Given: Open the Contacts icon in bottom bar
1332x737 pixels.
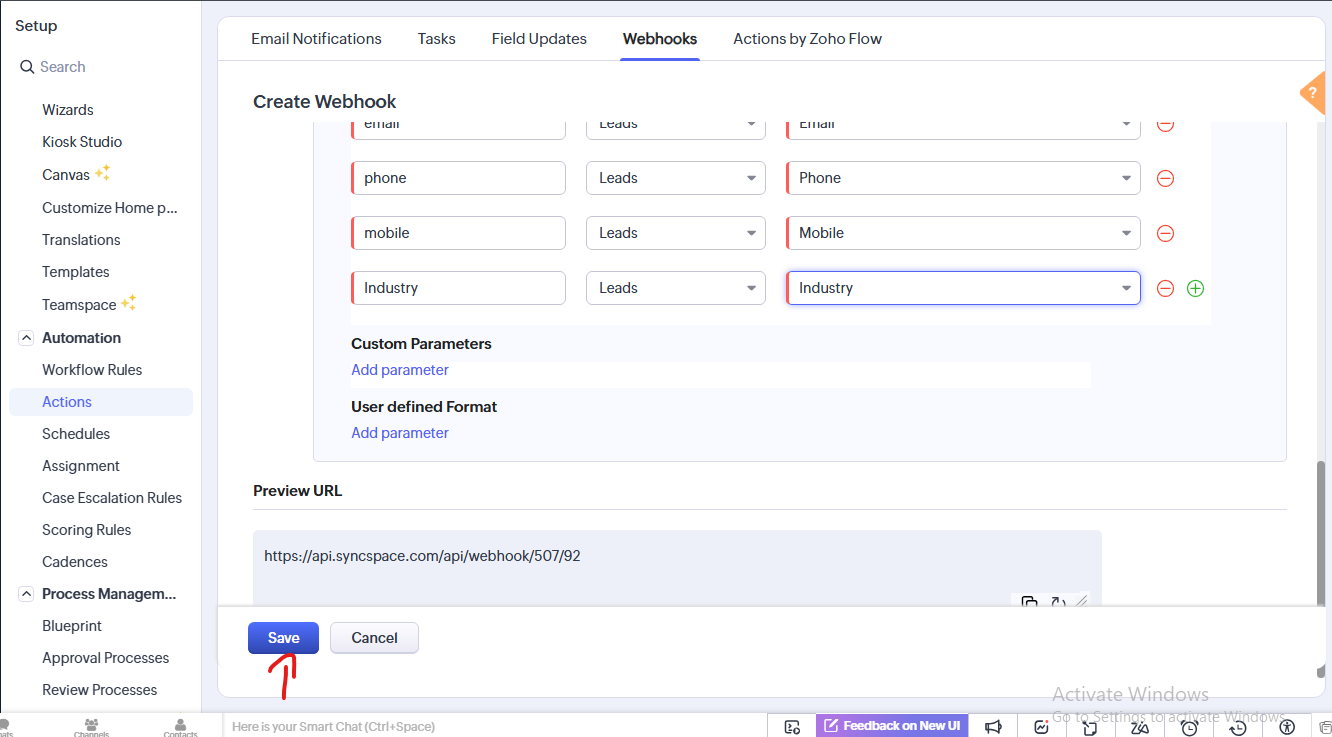Looking at the screenshot, I should [180, 727].
